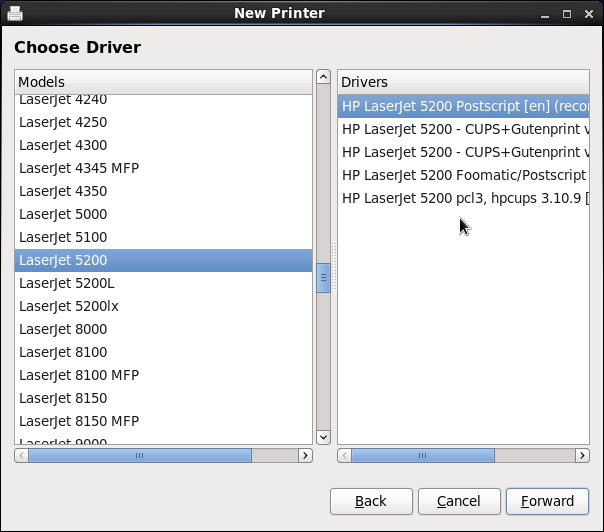Viewport: 604px width, 532px height.
Task: Select LaserJet 4345 MFP model
Action: (x=79, y=168)
